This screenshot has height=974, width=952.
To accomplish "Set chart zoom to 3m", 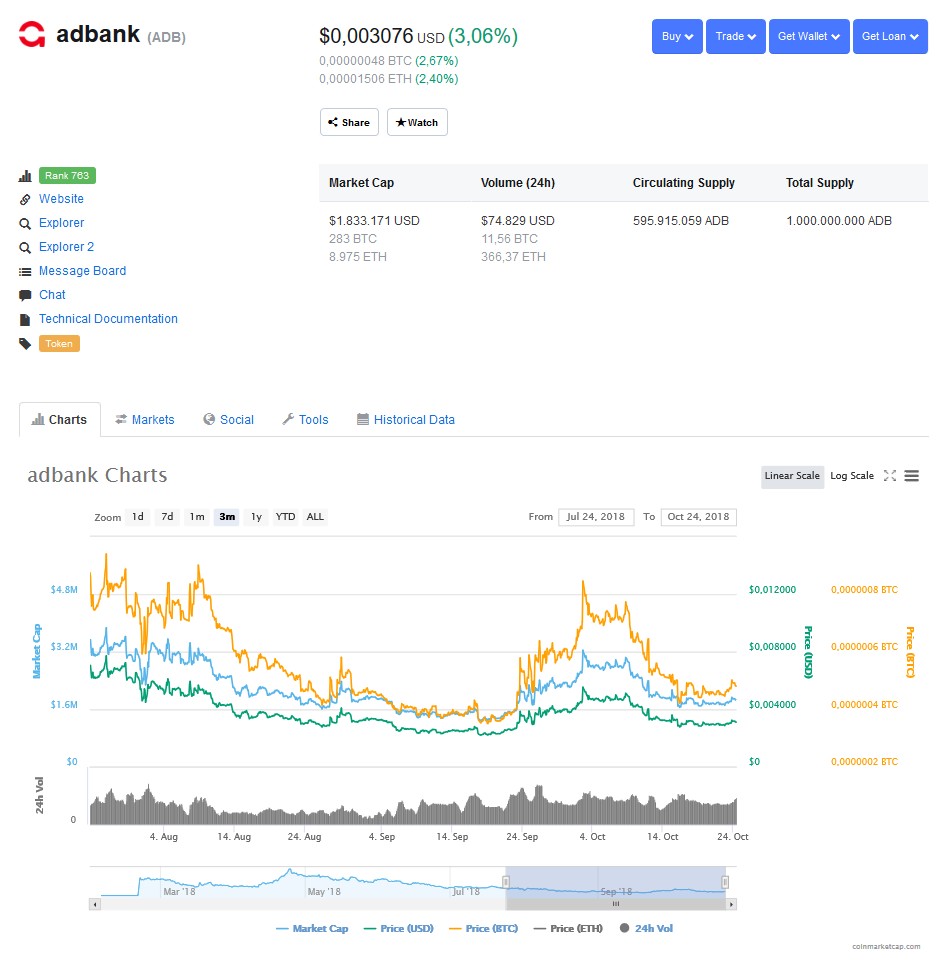I will (227, 517).
